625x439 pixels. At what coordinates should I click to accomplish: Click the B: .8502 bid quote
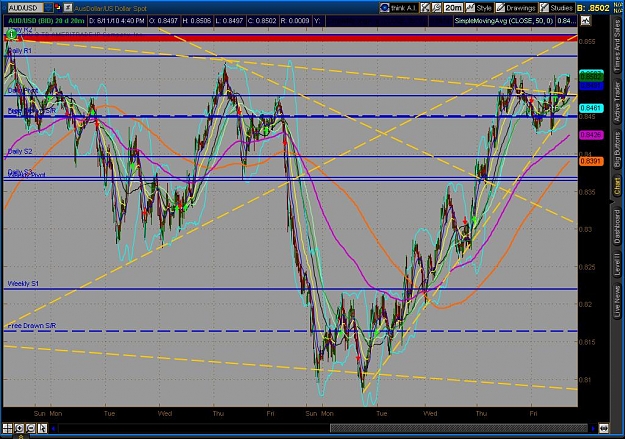(593, 8)
